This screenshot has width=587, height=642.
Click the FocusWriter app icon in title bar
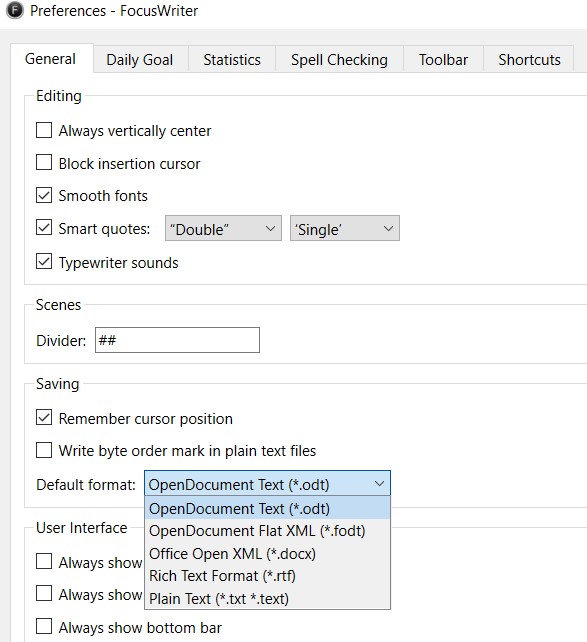point(15,11)
